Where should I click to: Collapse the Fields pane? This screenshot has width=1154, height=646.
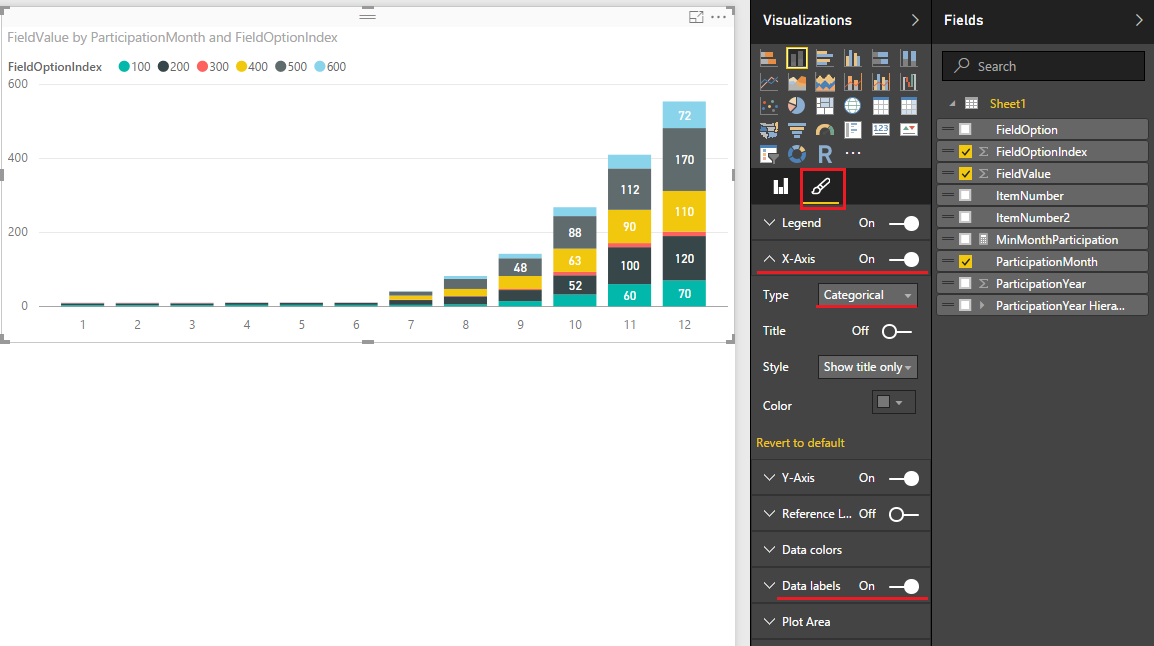1139,21
